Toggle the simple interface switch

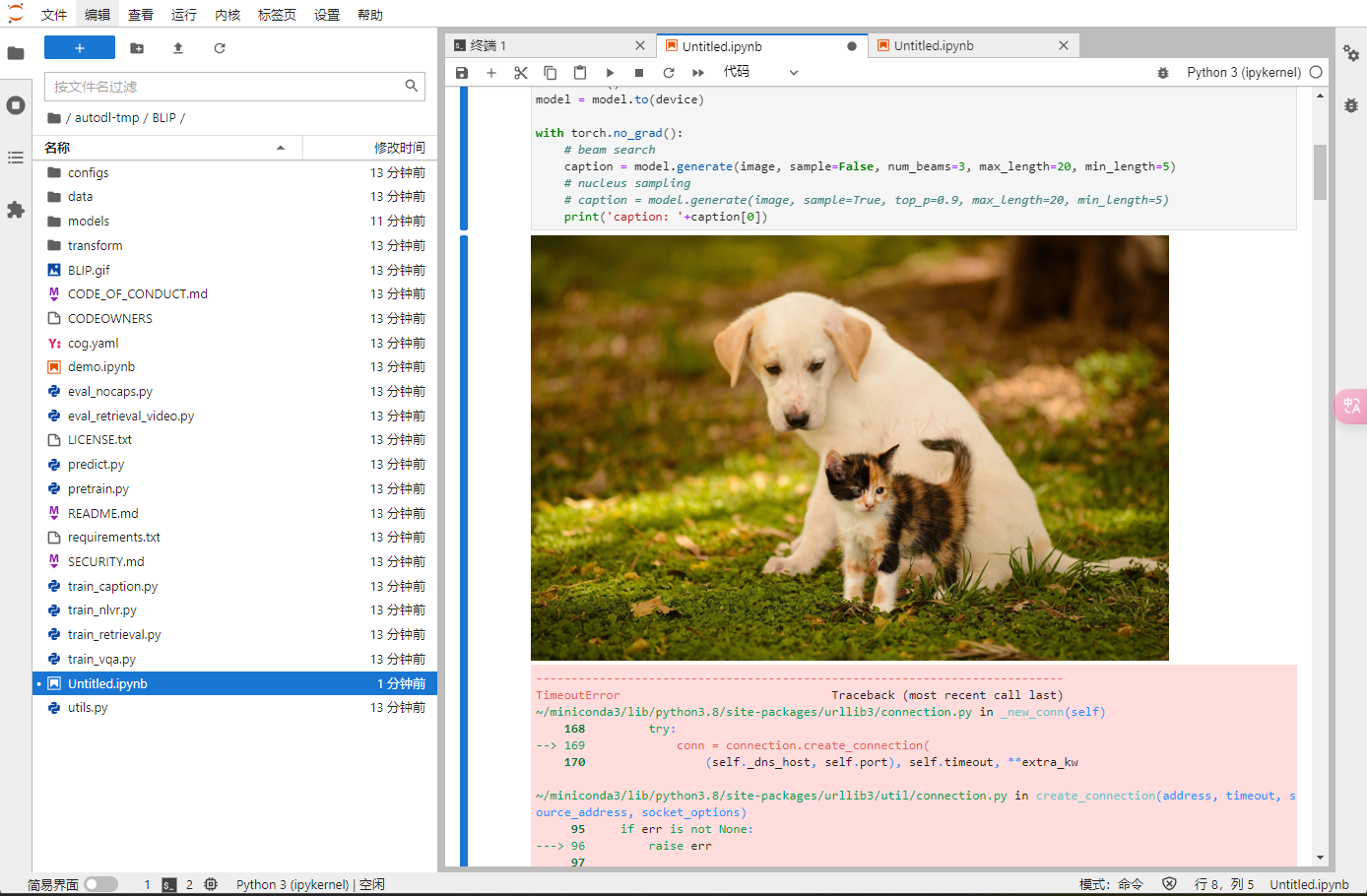[x=100, y=884]
